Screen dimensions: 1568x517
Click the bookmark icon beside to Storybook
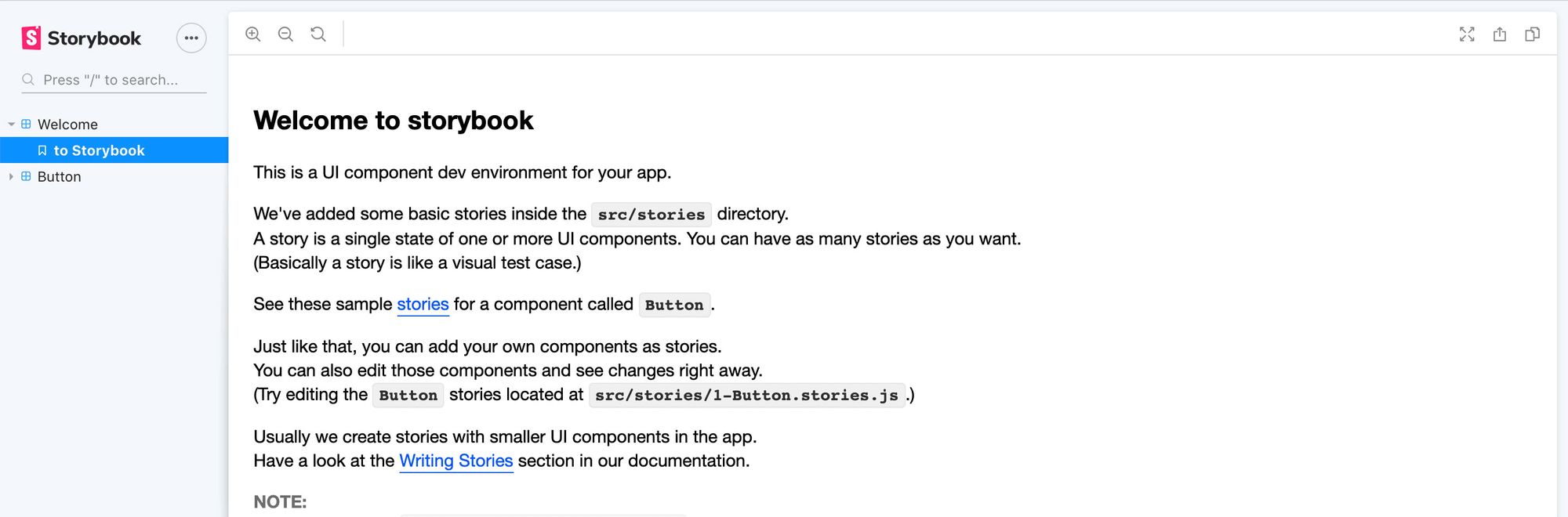pos(42,150)
